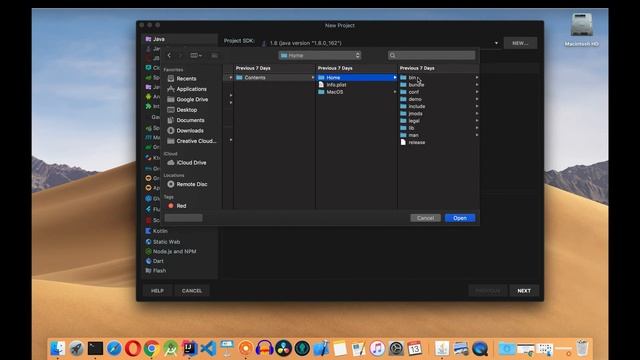Open Google Drive in Favorites sidebar
Image resolution: width=640 pixels, height=360 pixels.
(x=188, y=99)
